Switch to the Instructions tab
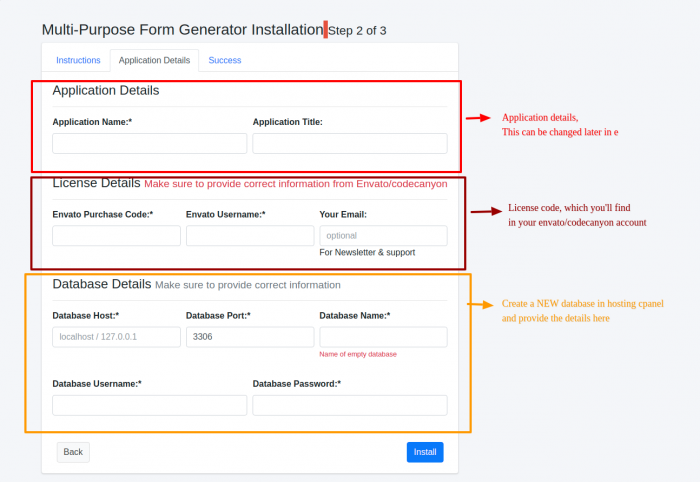This screenshot has width=700, height=482. (x=78, y=60)
